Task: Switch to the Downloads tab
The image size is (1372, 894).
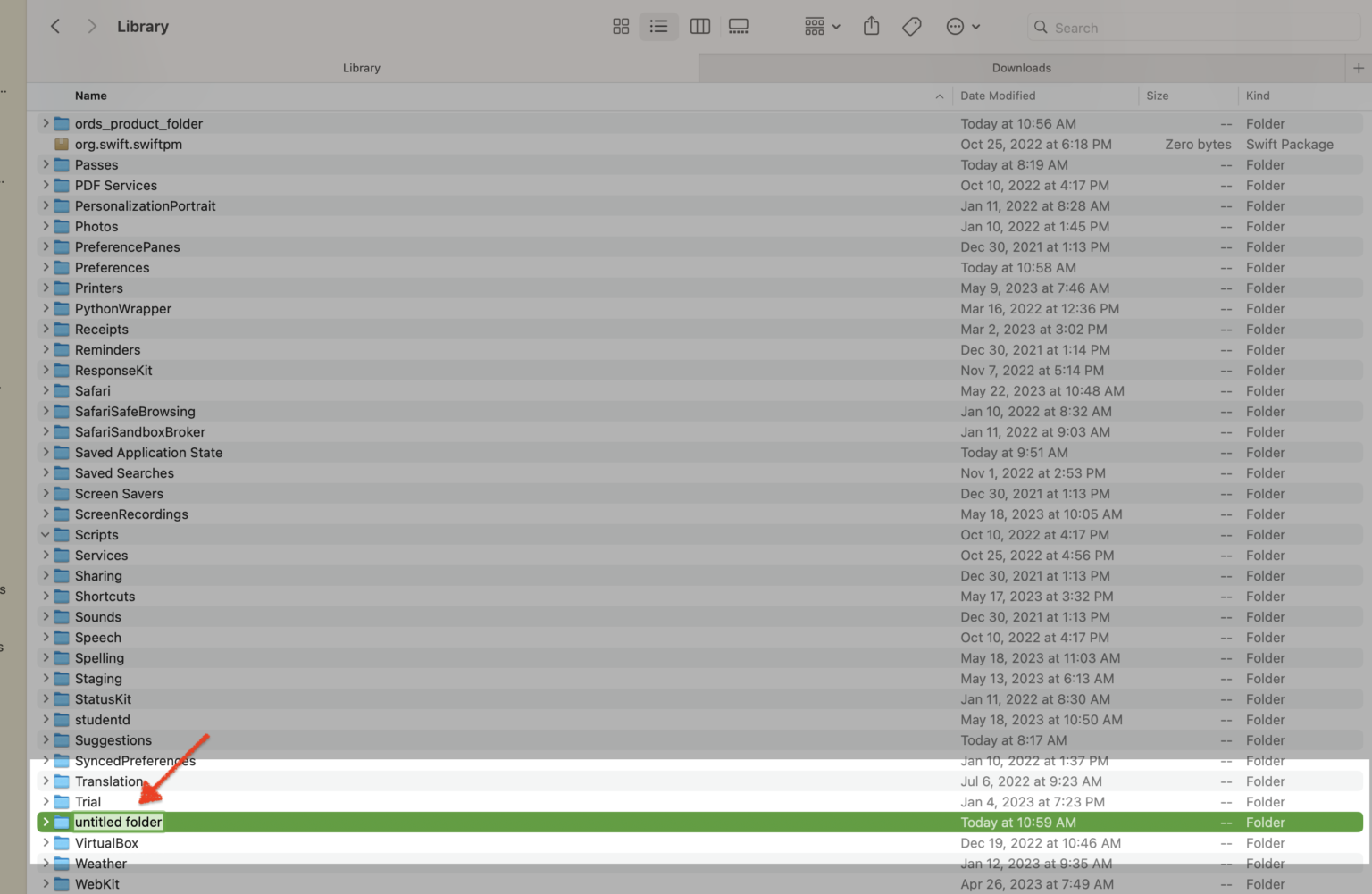Action: tap(1021, 68)
